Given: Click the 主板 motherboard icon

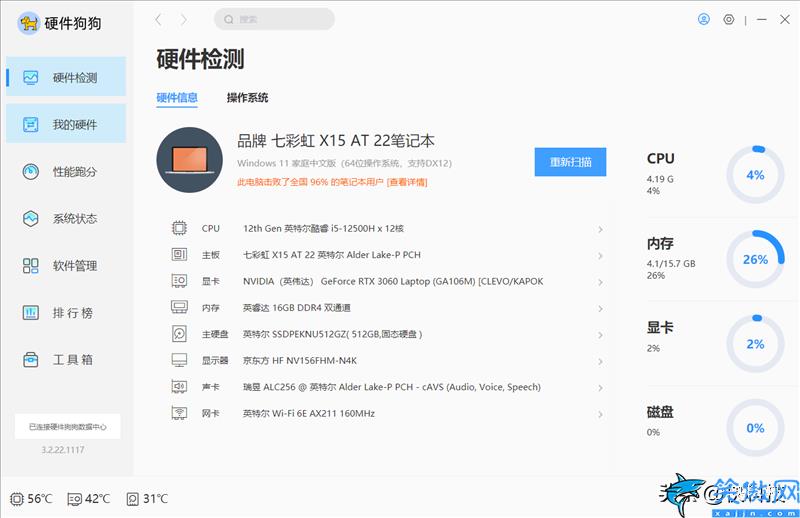Looking at the screenshot, I should point(179,254).
